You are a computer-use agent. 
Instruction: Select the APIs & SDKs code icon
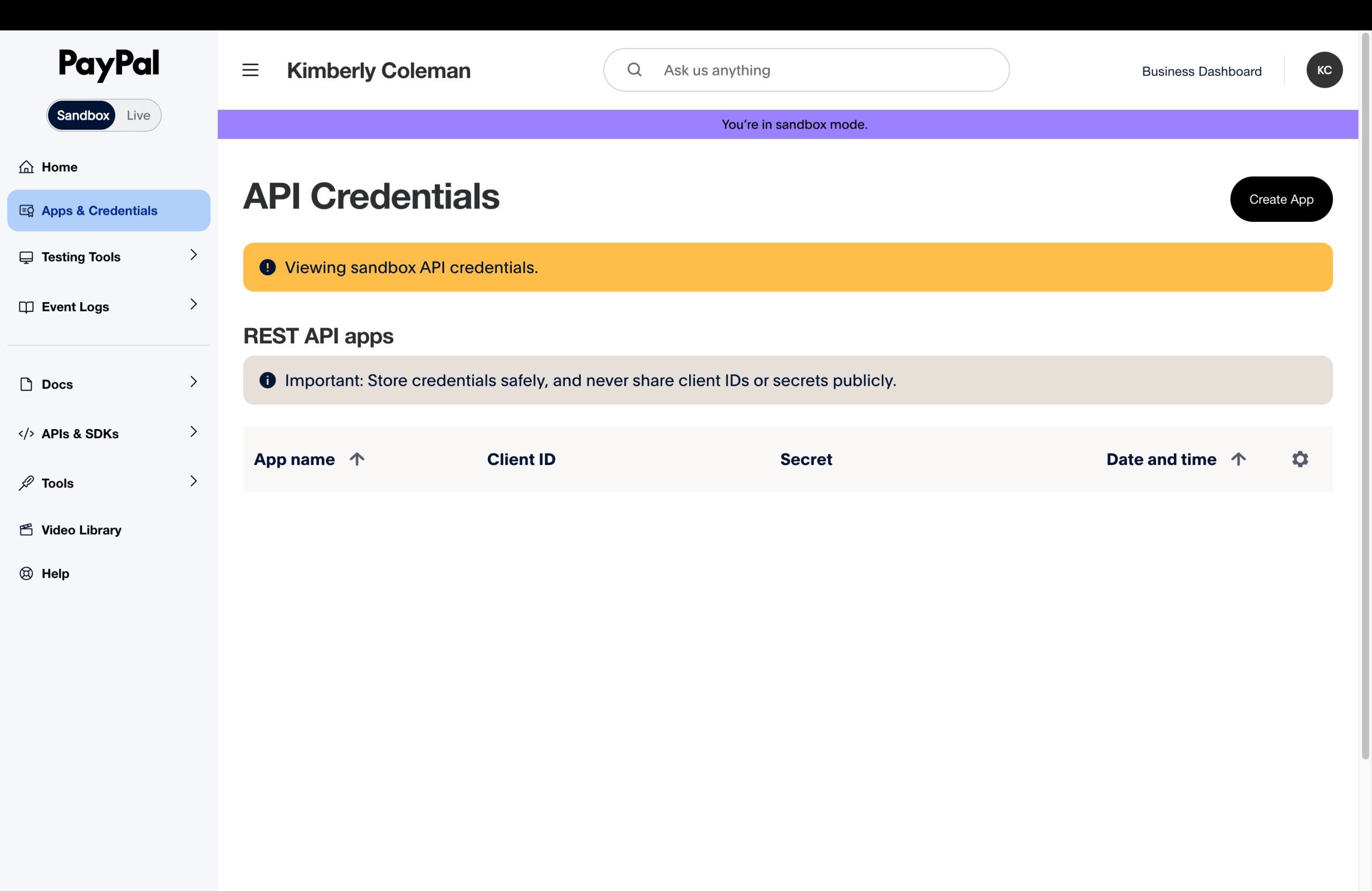click(x=26, y=433)
